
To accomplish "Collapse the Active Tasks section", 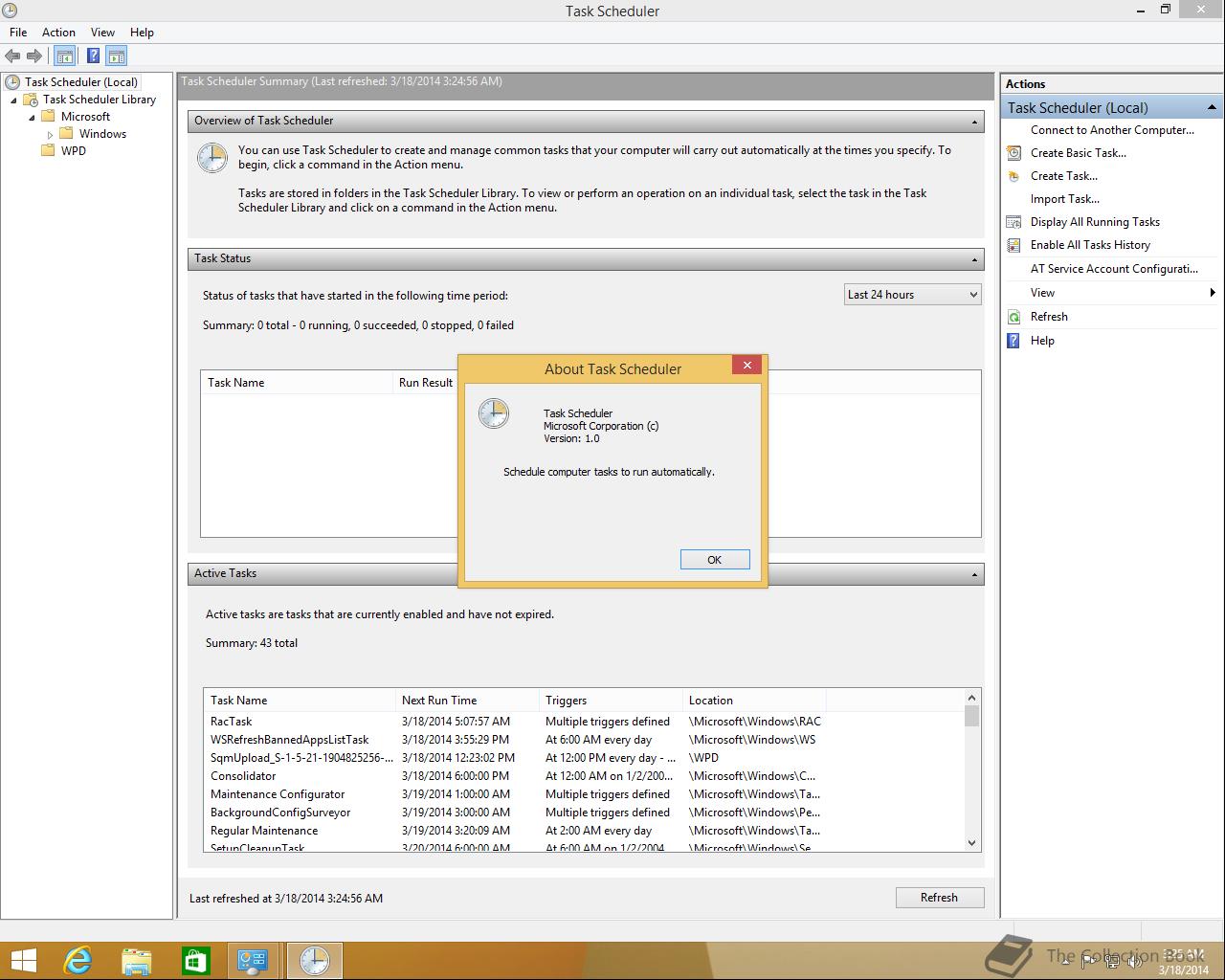I will (974, 574).
